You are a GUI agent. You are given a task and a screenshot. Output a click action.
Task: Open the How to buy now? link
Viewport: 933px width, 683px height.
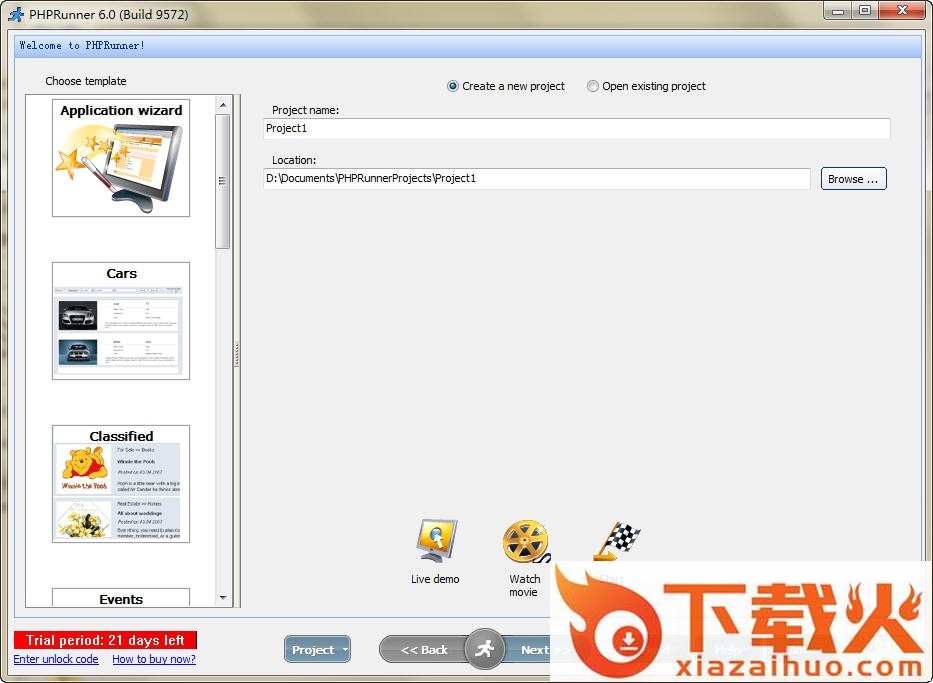pos(154,659)
